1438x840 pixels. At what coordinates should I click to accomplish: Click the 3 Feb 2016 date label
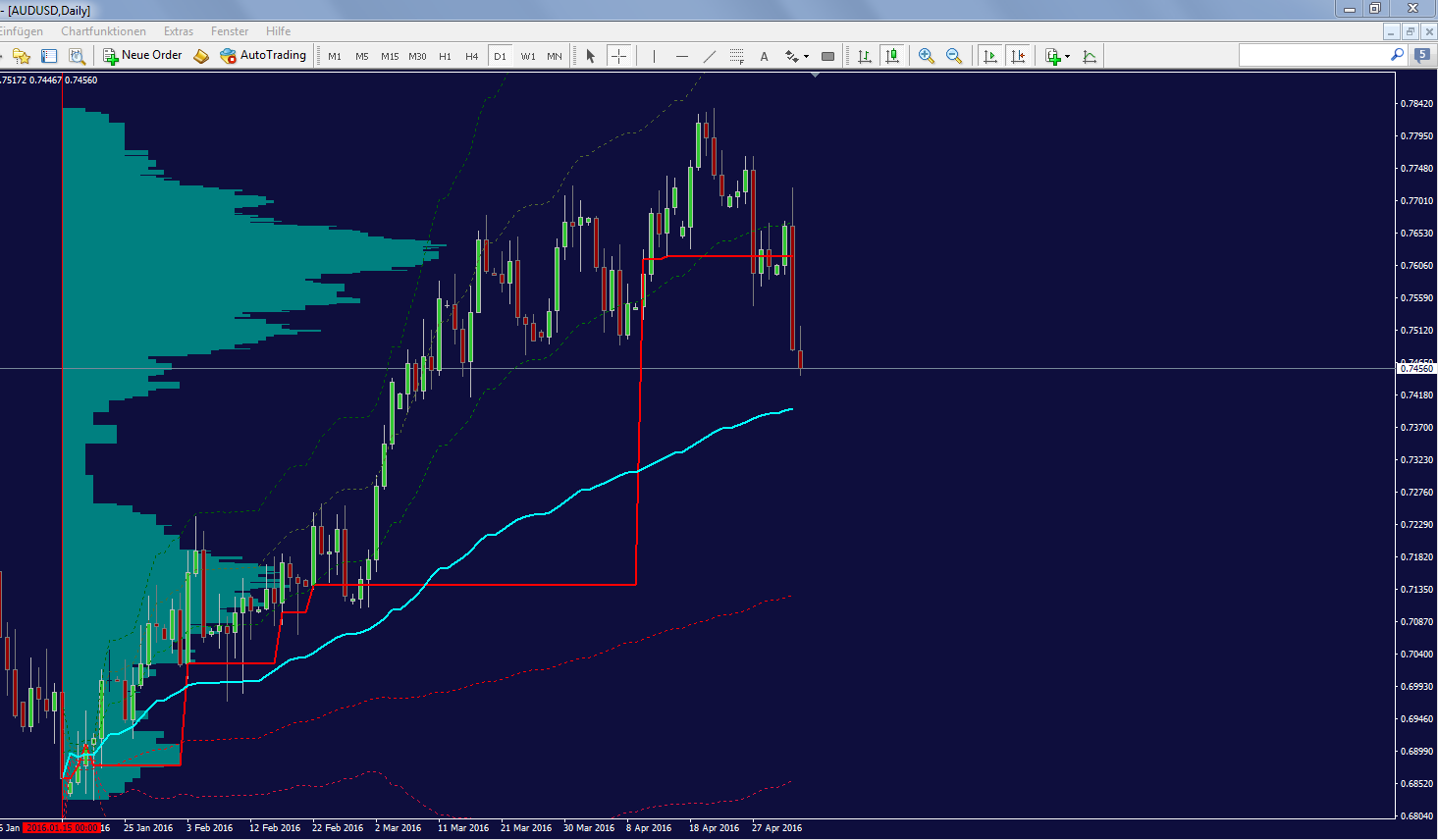click(x=210, y=828)
